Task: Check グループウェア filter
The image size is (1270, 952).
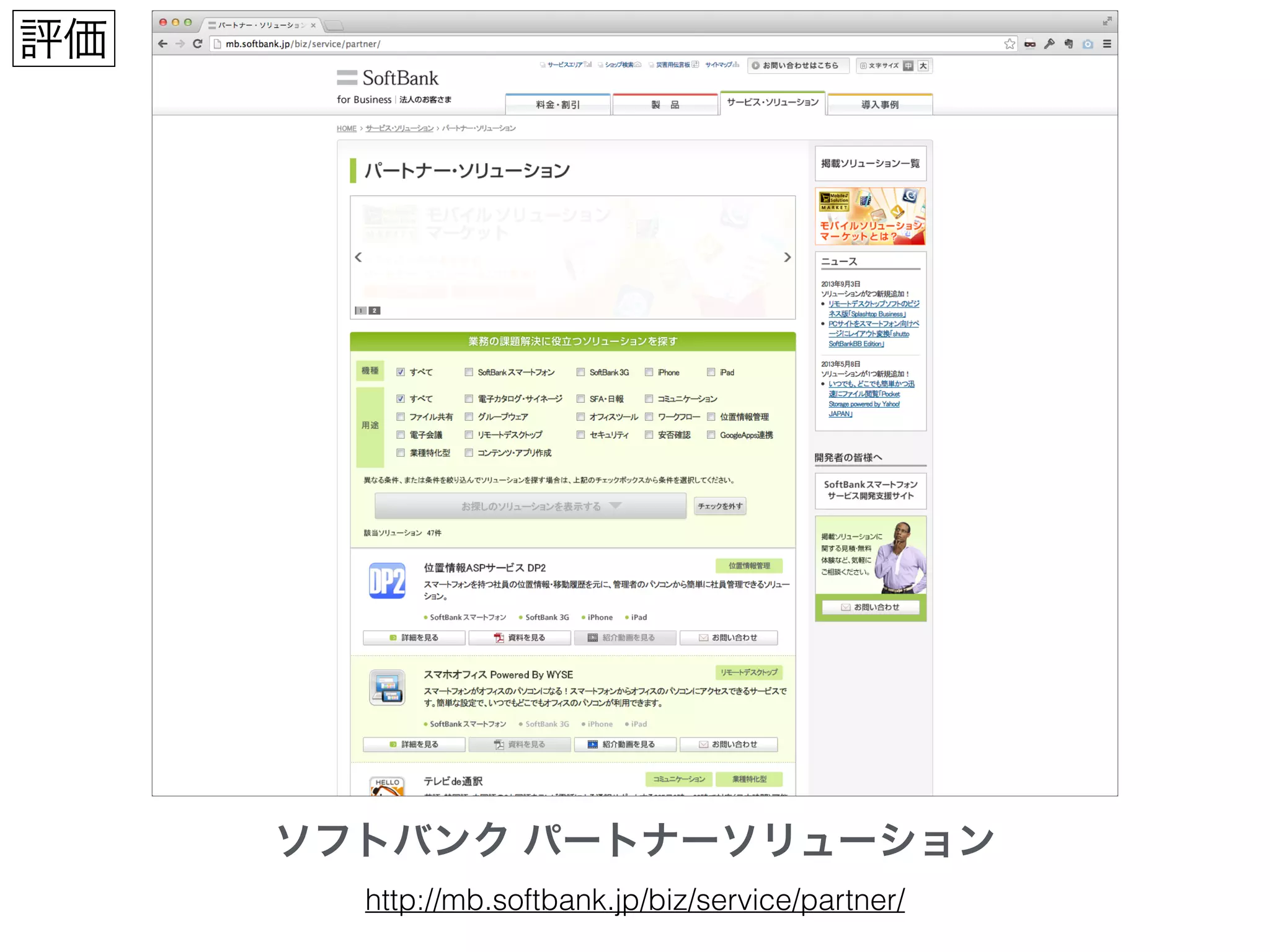Action: pos(469,417)
